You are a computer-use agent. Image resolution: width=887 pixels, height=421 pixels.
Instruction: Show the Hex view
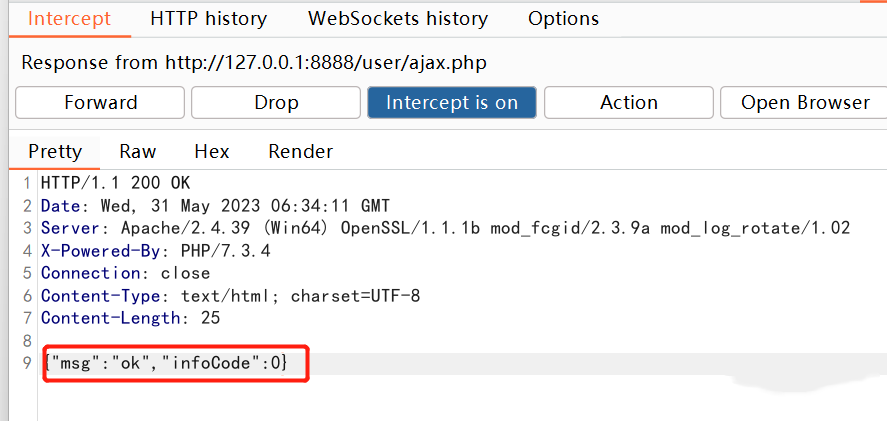click(x=212, y=152)
